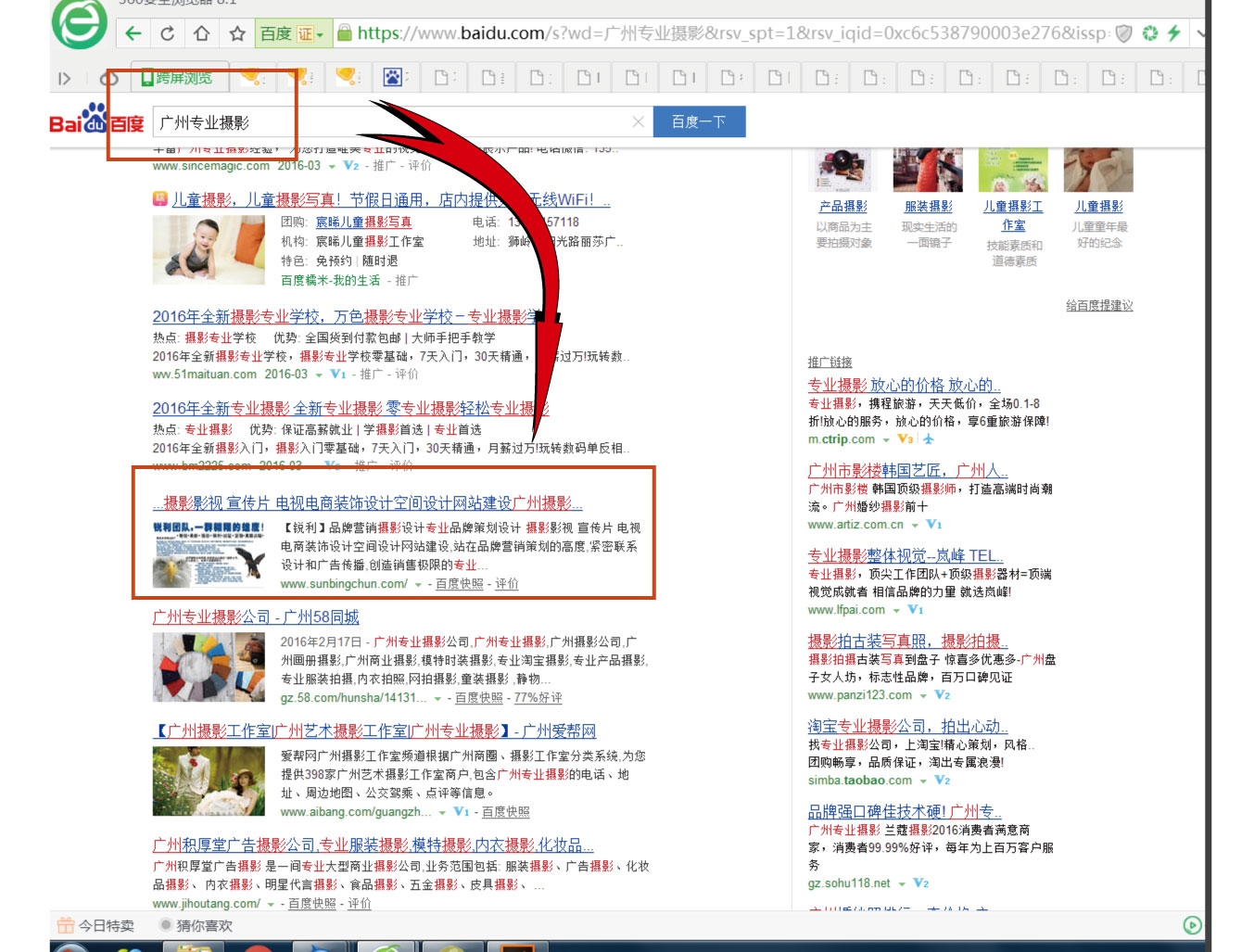This screenshot has width=1242, height=952.
Task: Open the browser home page icon
Action: click(x=202, y=33)
